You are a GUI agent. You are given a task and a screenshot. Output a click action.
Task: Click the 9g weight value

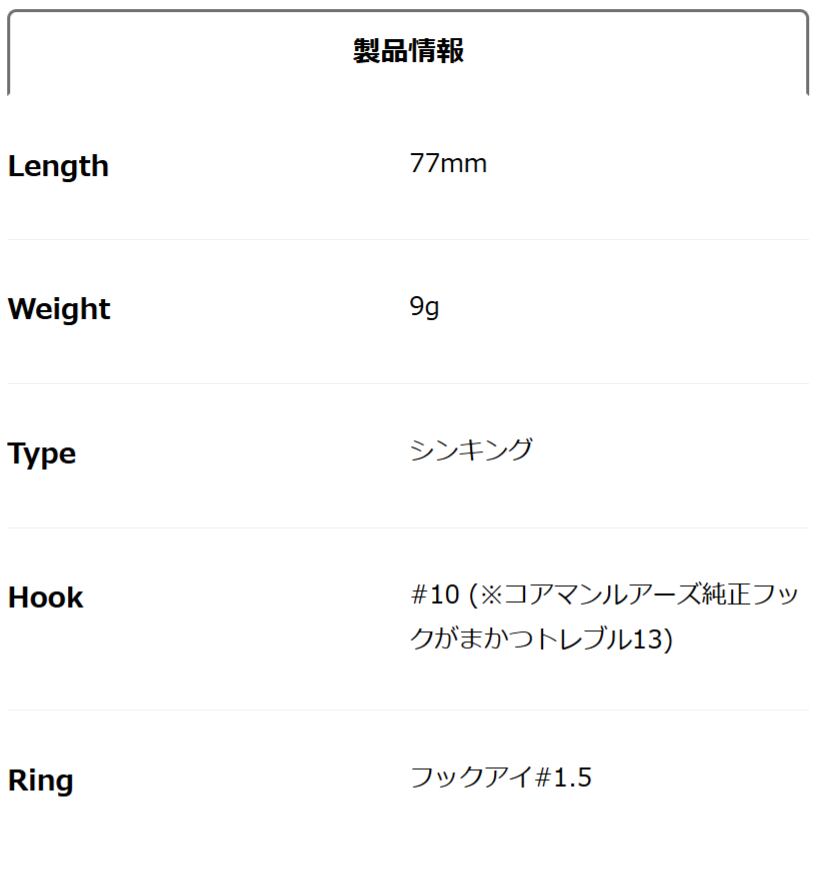click(x=424, y=307)
